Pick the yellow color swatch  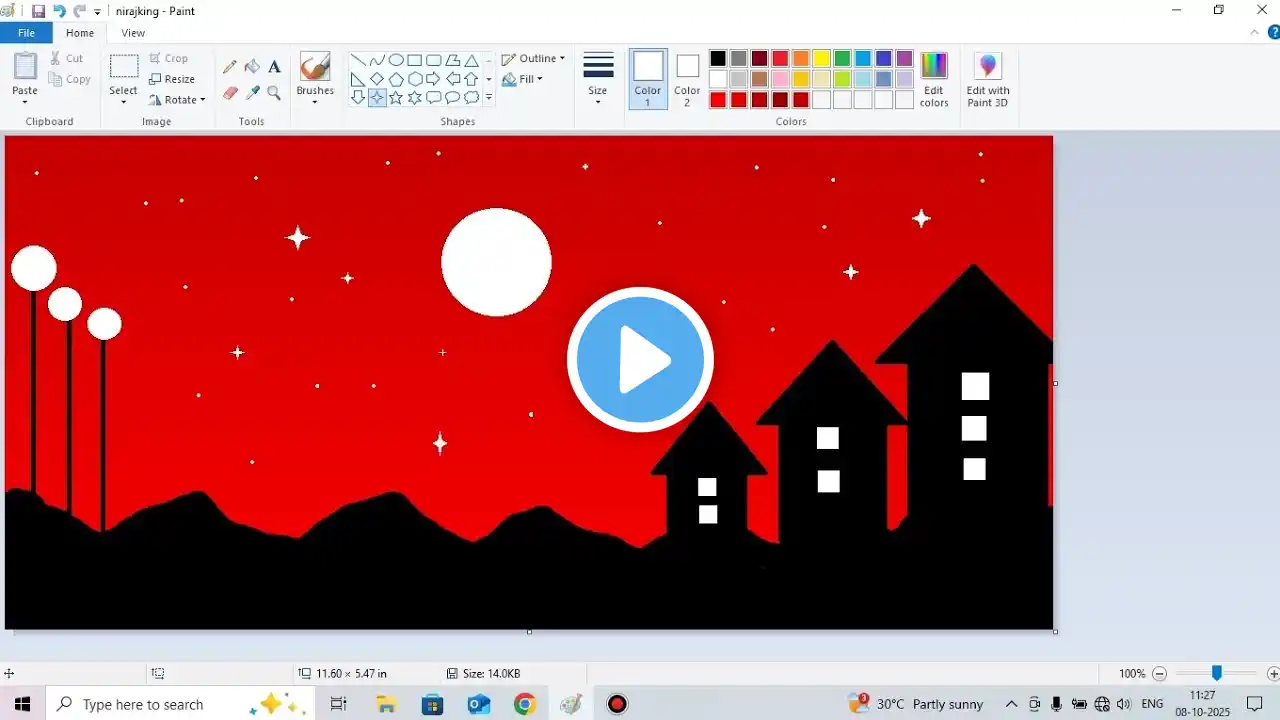point(822,58)
